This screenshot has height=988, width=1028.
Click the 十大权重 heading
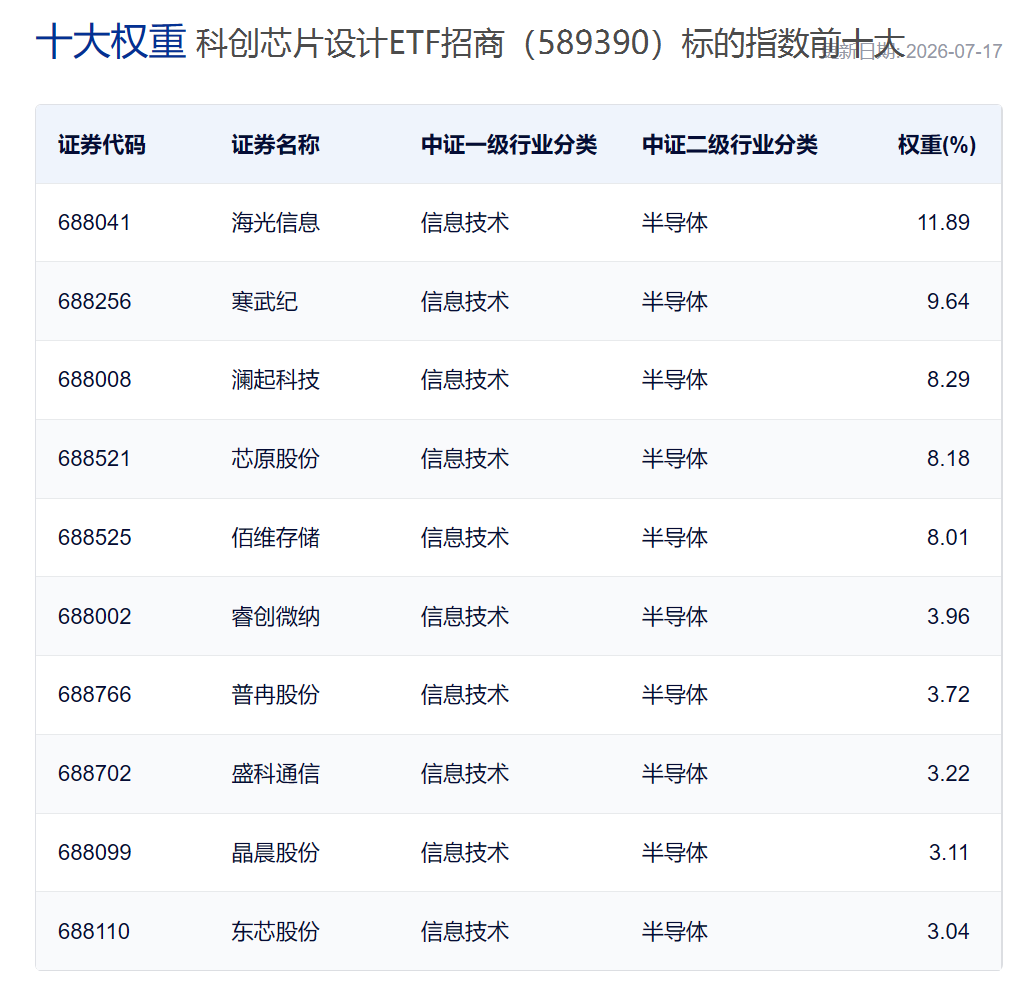[x=111, y=41]
